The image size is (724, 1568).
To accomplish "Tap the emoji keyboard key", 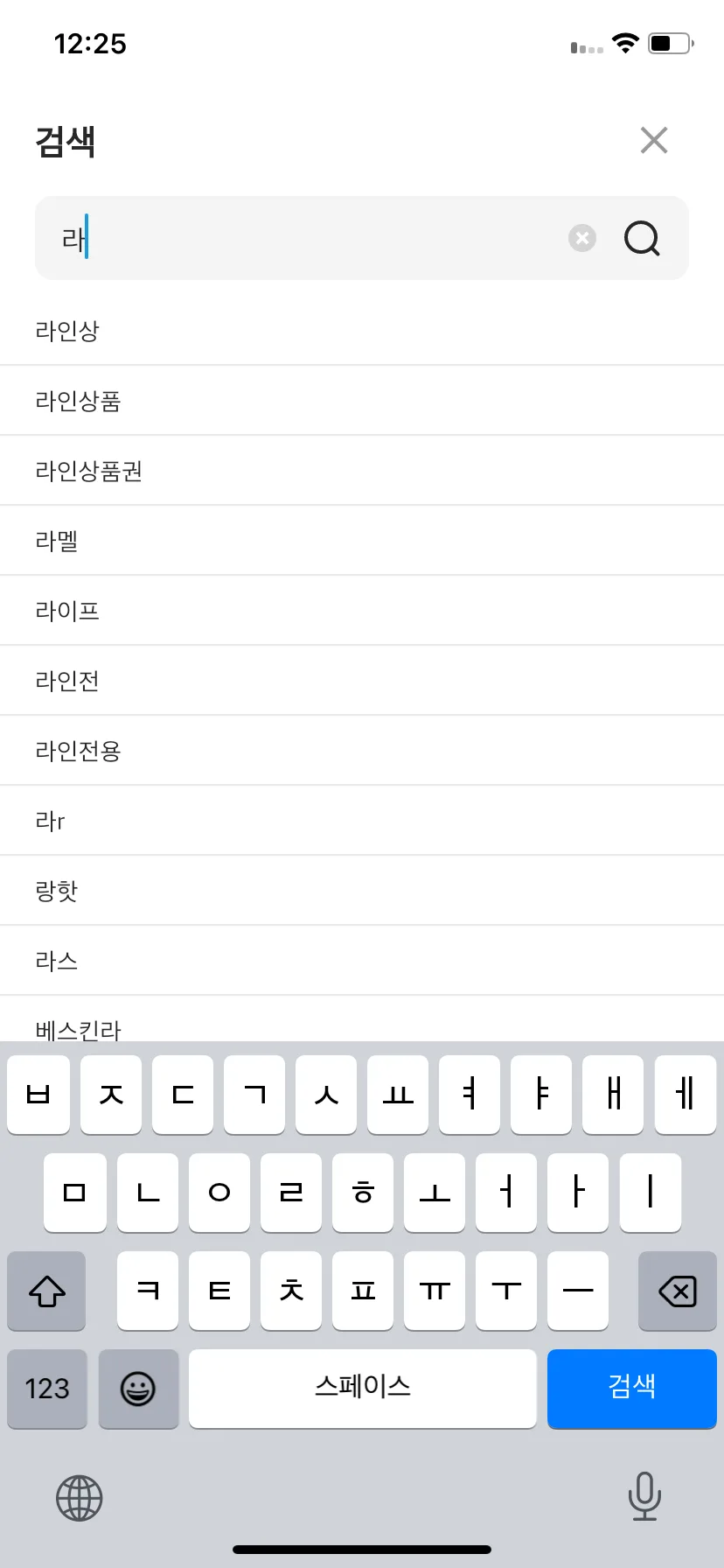I will coord(138,1389).
